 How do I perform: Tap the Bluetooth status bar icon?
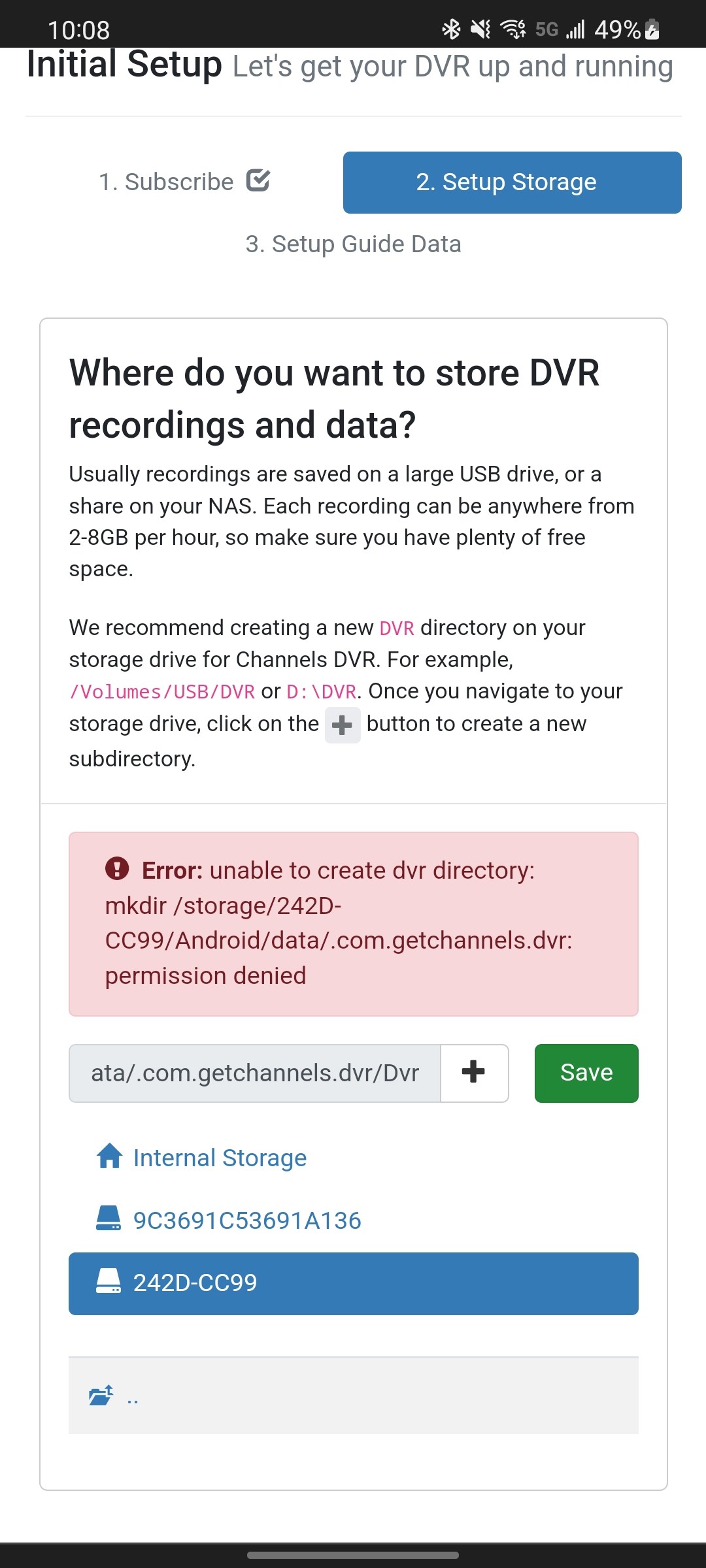[x=451, y=29]
